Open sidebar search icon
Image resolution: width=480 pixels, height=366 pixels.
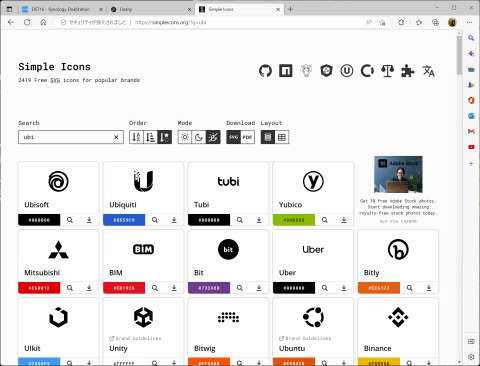[471, 38]
